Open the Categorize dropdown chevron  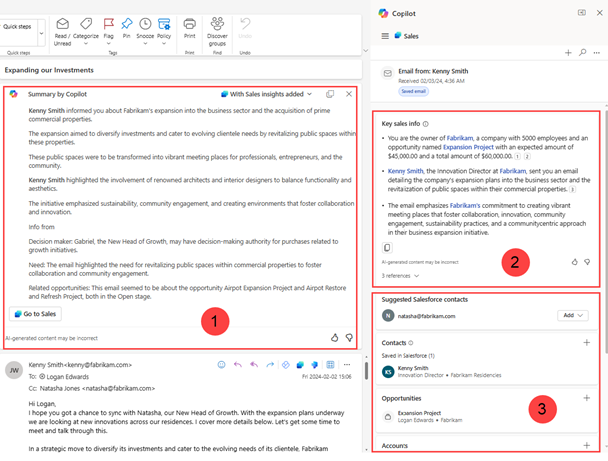tap(86, 43)
